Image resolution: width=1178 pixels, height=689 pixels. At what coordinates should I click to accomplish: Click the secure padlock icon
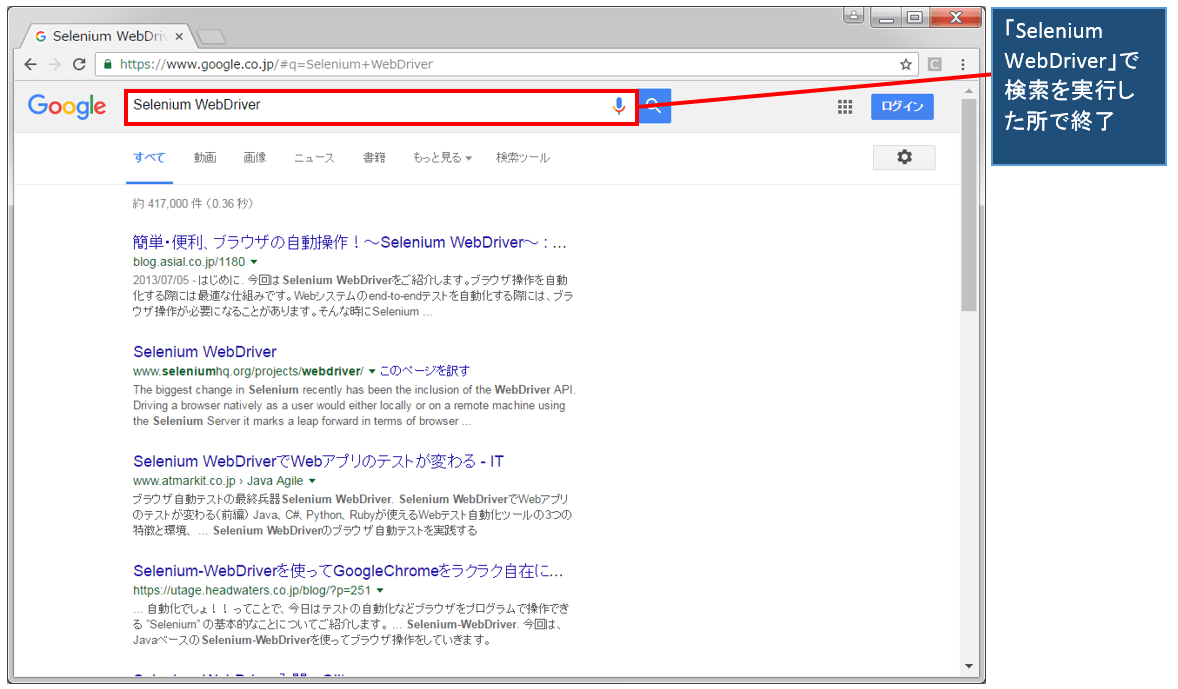tap(108, 65)
